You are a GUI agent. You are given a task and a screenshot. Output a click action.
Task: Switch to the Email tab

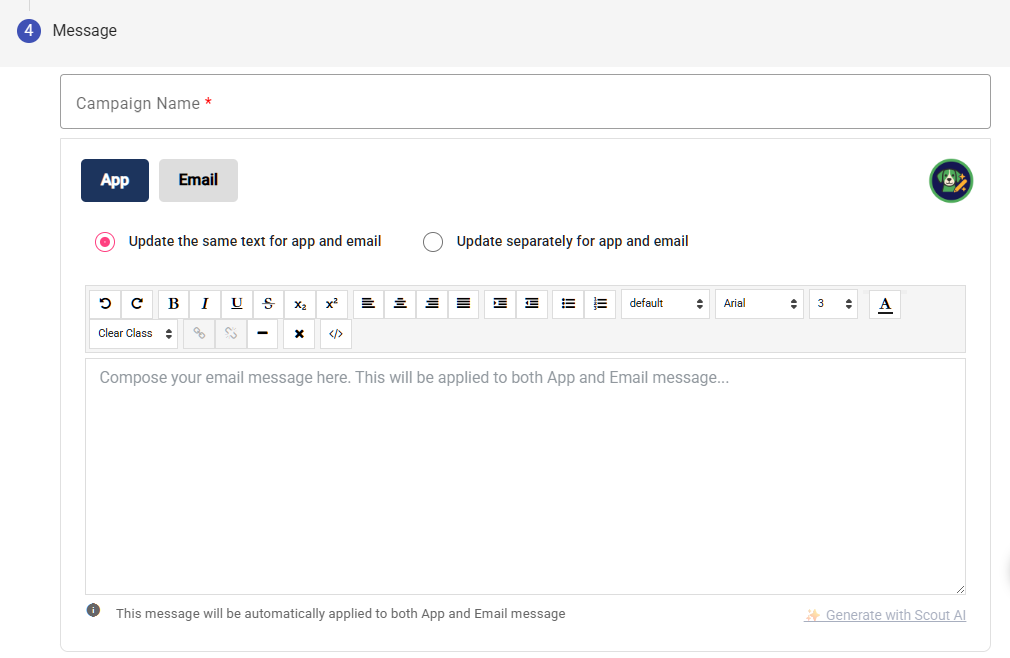[198, 180]
